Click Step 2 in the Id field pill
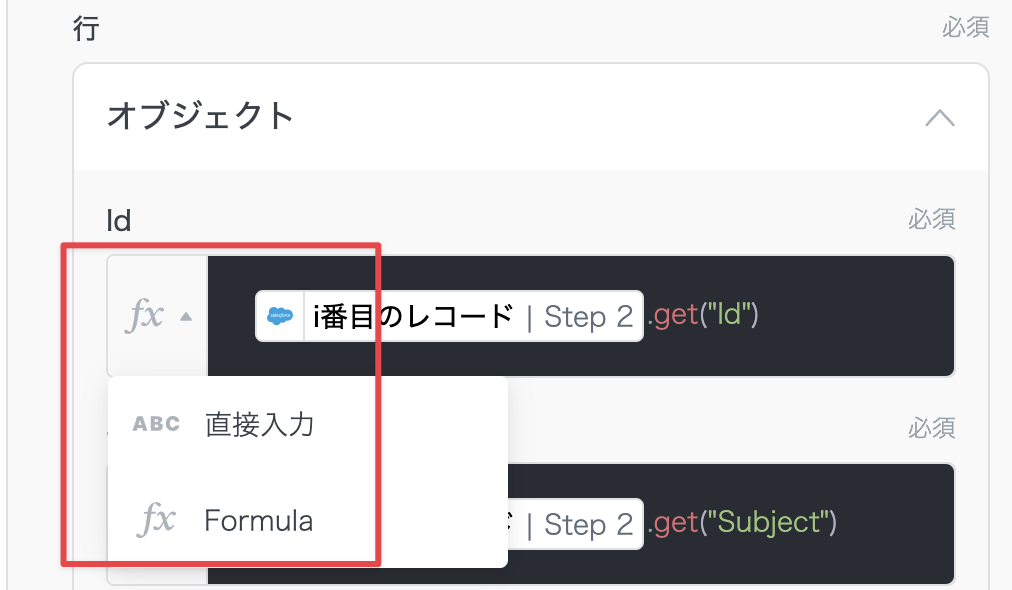The width and height of the screenshot is (1012, 590). pyautogui.click(x=589, y=317)
